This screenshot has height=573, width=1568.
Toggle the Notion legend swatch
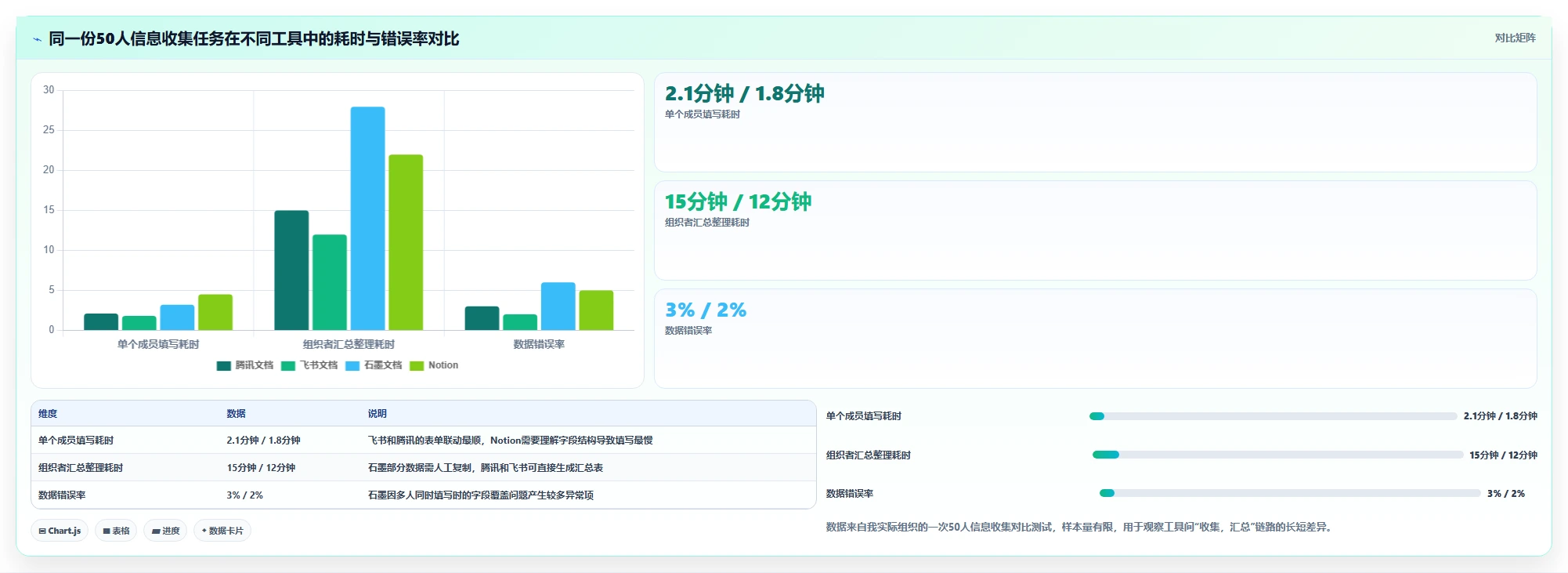(417, 365)
